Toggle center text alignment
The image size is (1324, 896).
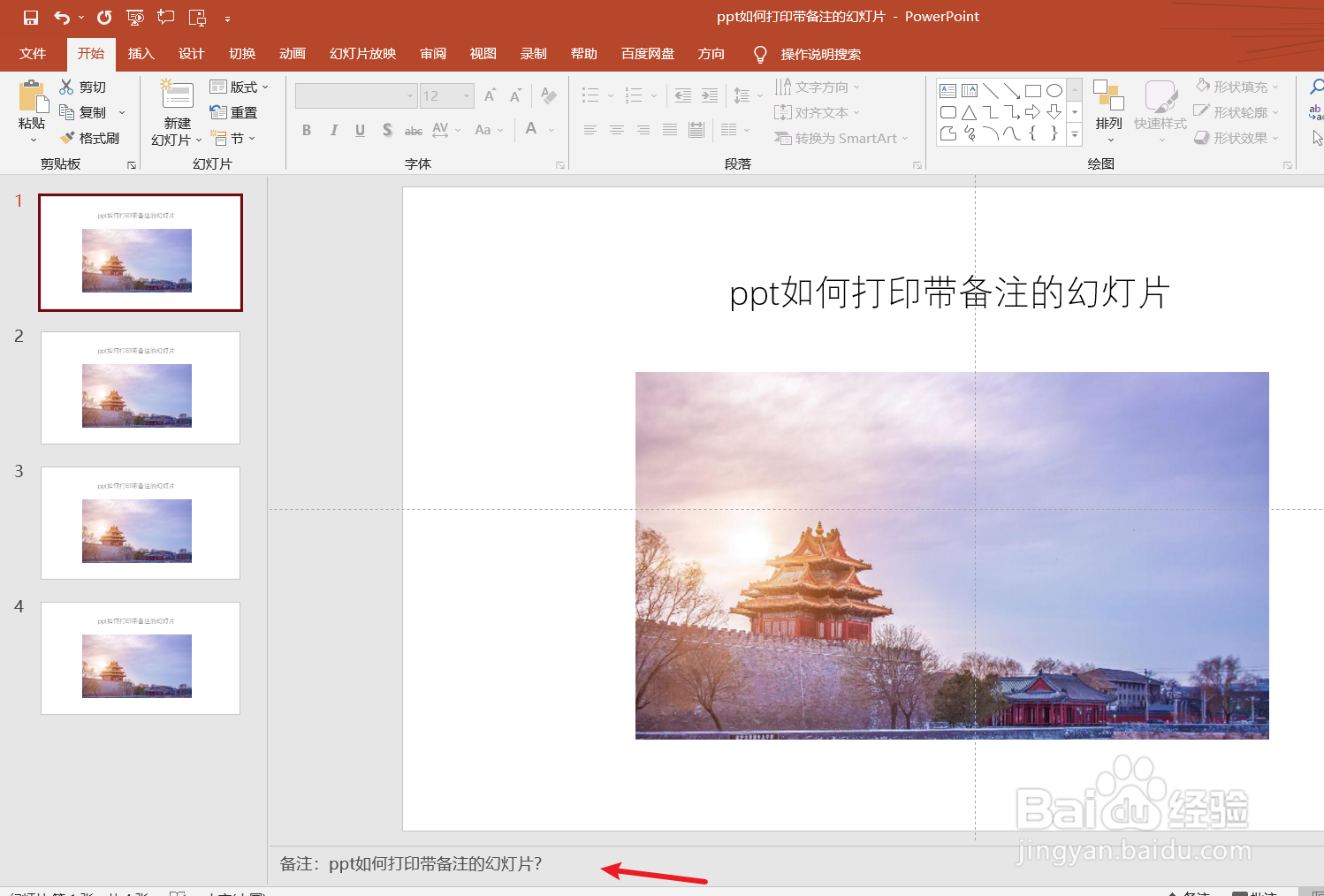(617, 130)
